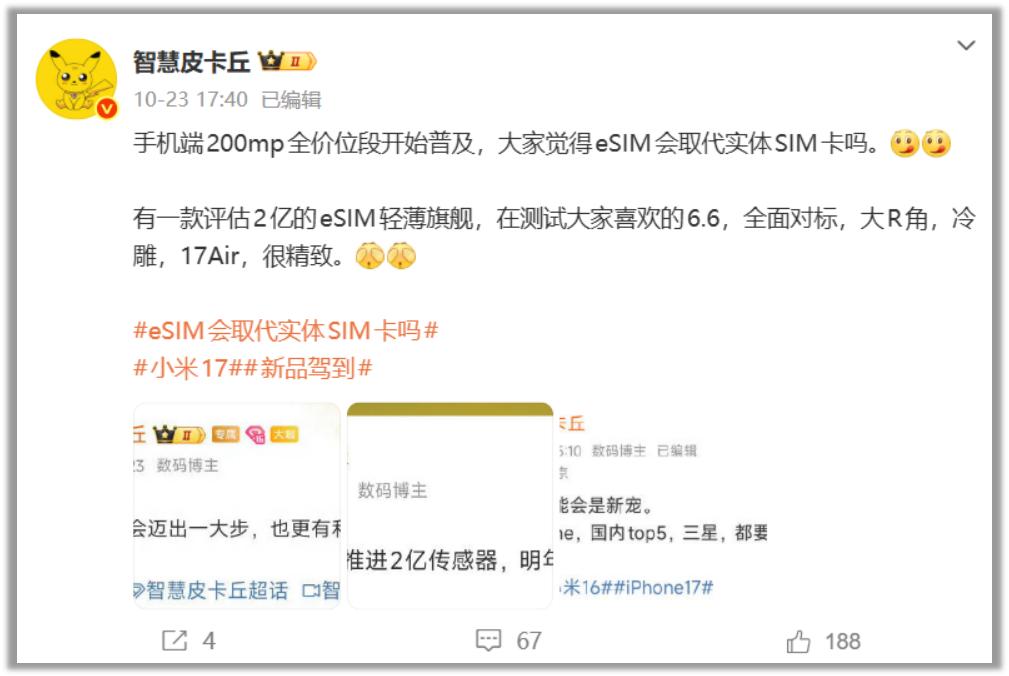Click the post timestamp 10-23 17:40

pos(190,100)
